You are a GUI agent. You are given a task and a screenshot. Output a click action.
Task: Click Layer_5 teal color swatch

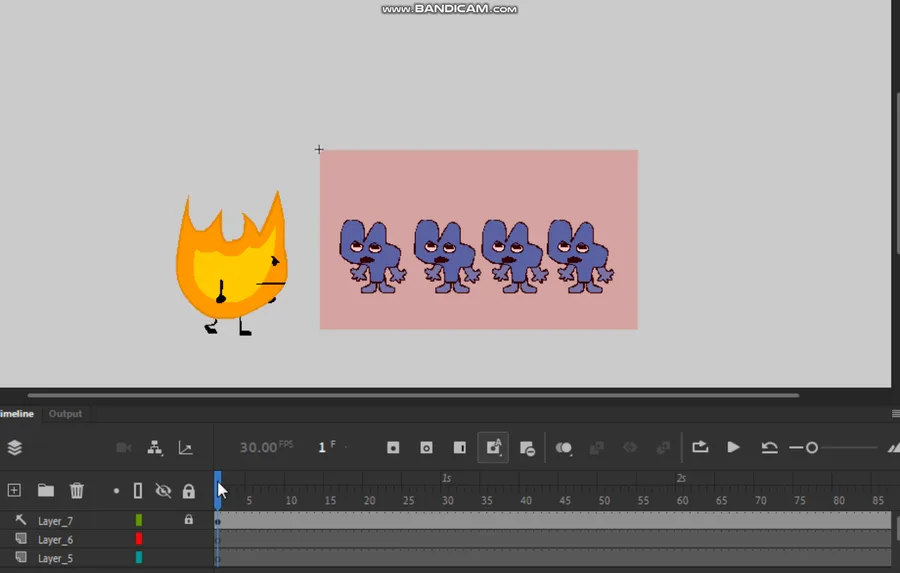tap(138, 557)
